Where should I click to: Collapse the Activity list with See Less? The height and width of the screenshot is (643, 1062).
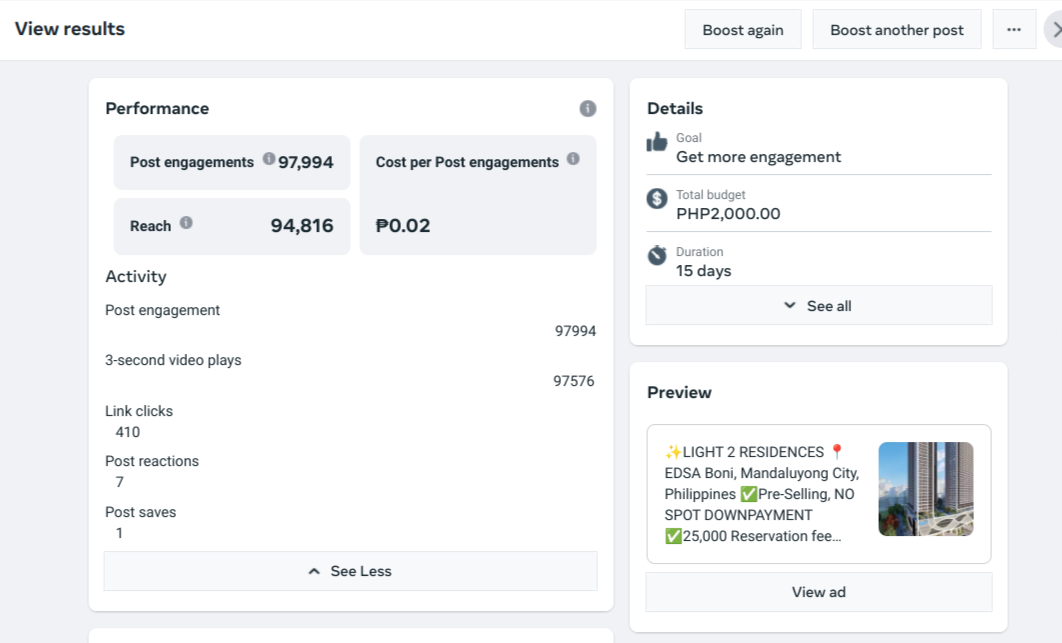(x=350, y=571)
